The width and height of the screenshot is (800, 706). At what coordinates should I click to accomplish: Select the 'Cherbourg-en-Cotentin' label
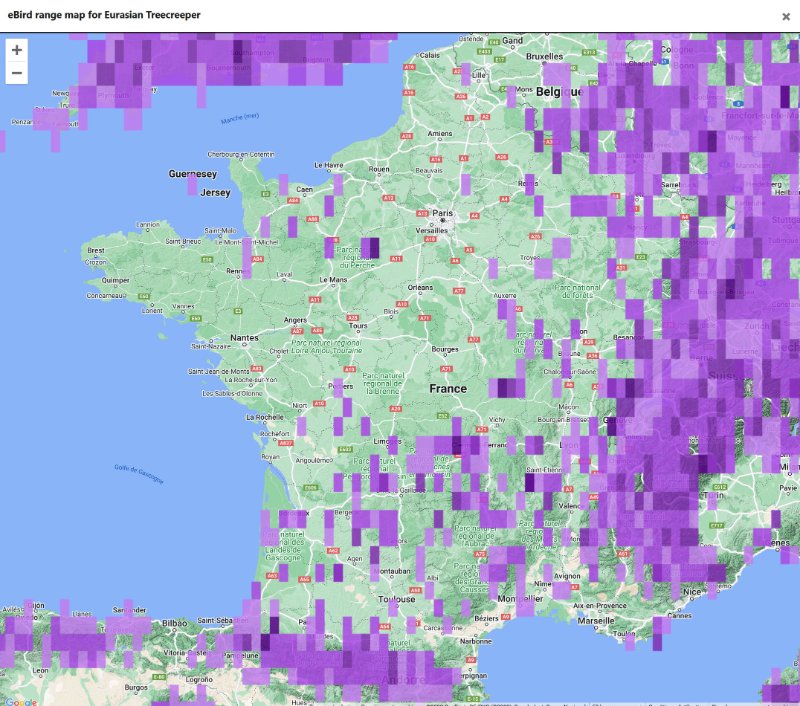[241, 154]
